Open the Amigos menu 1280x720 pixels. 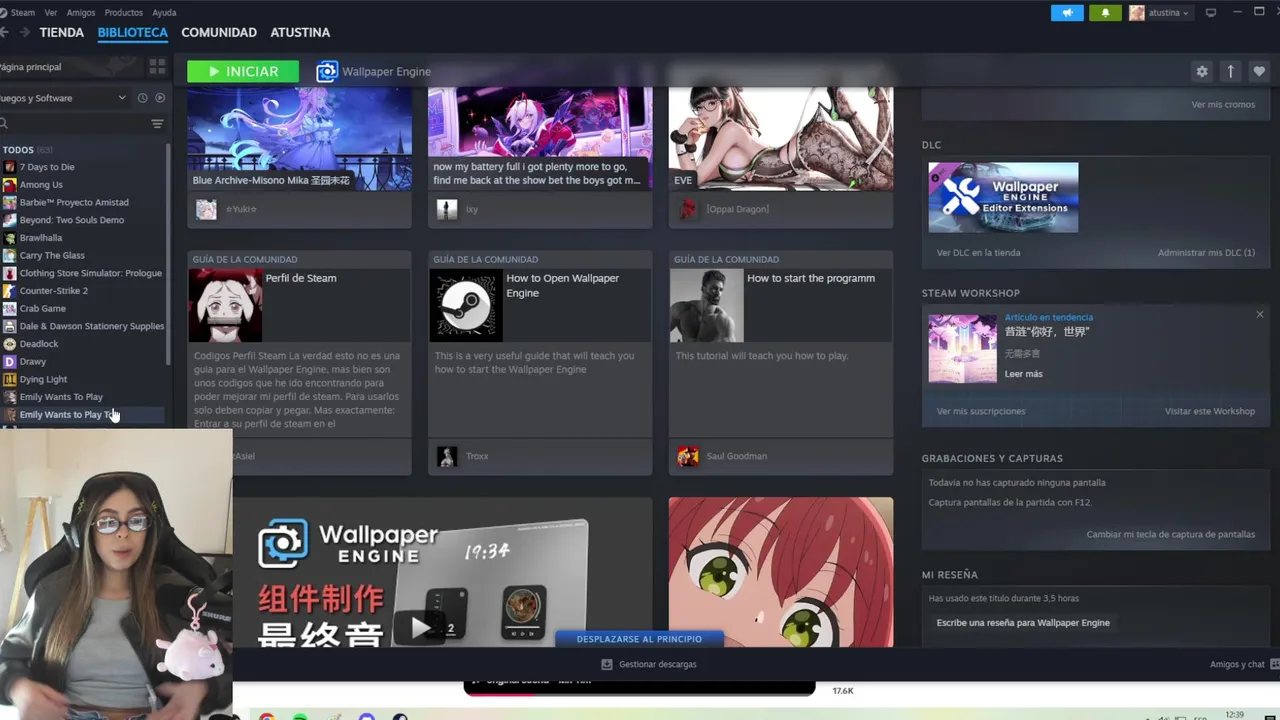[81, 13]
